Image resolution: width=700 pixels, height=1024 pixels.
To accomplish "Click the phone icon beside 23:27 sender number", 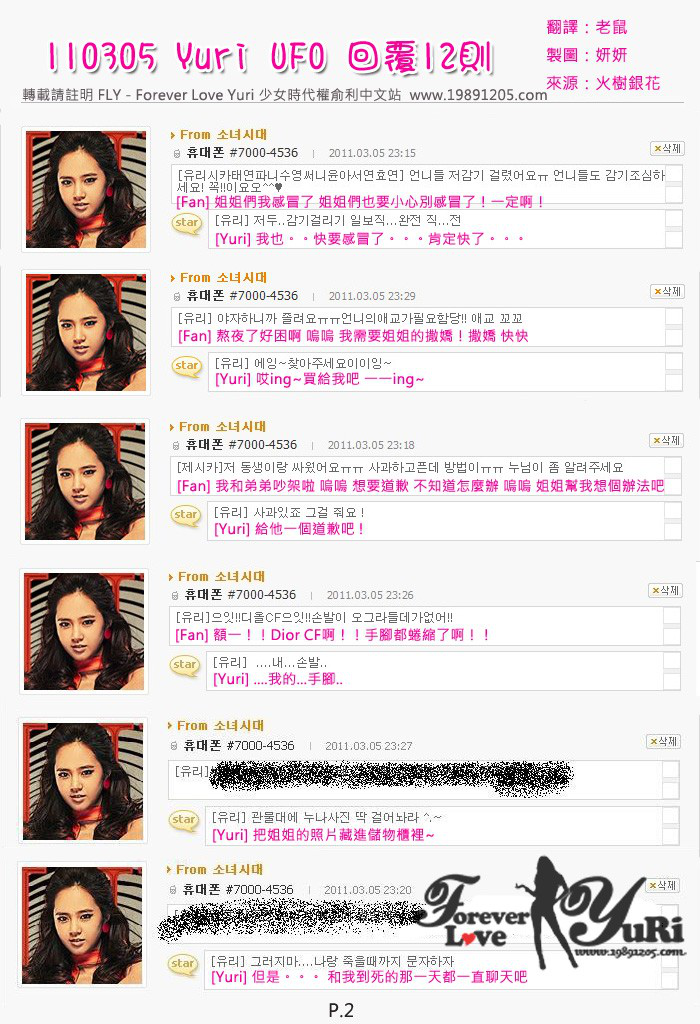I will pyautogui.click(x=173, y=746).
